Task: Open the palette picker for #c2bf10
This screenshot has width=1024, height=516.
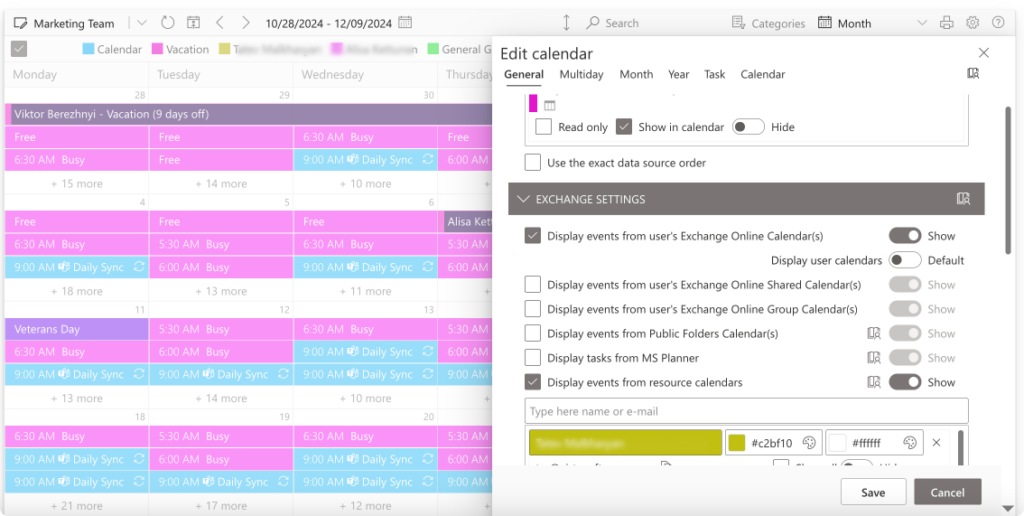Action: (x=809, y=443)
